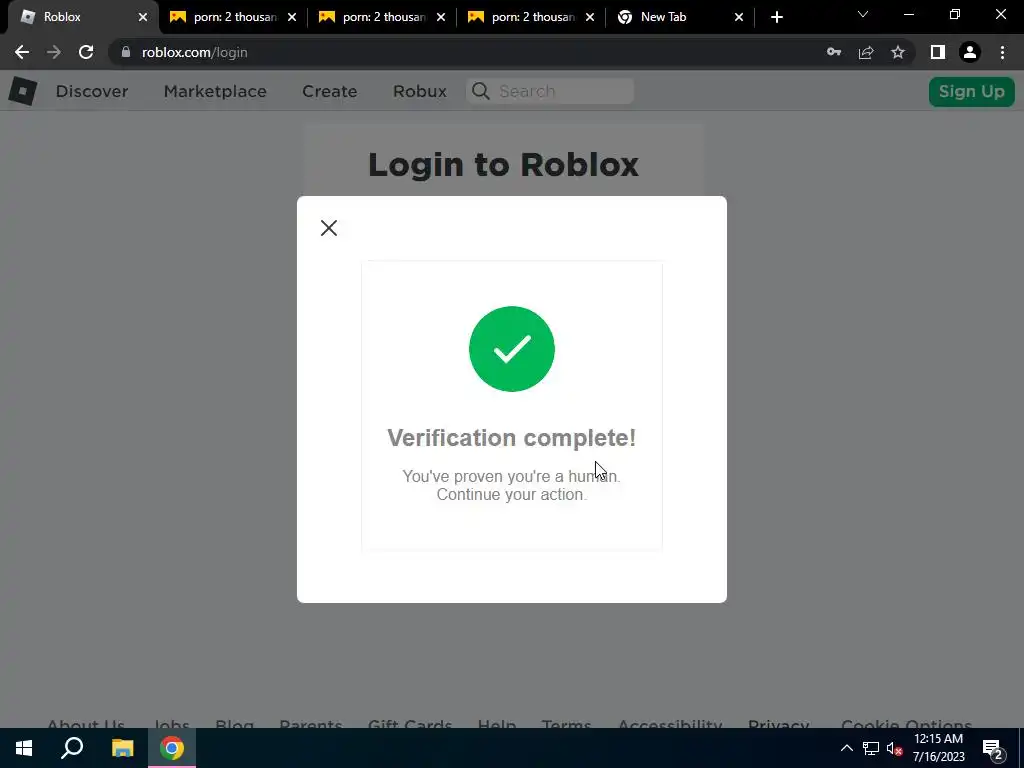Bookmark this page with star icon
Viewport: 1024px width, 768px height.
pos(898,52)
